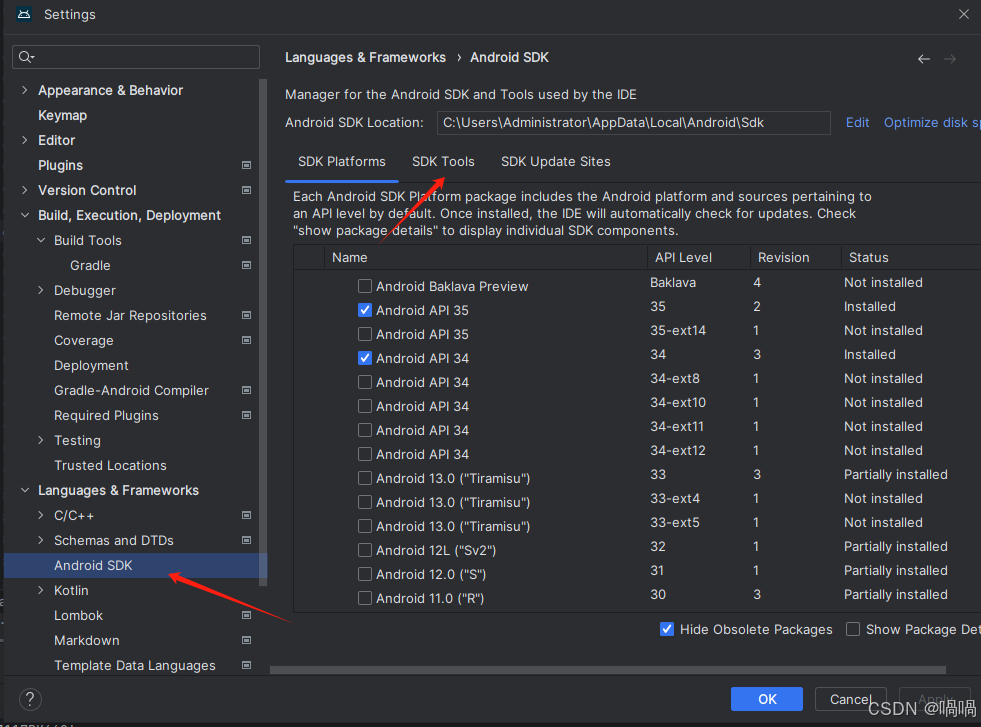Open the help question mark icon

[30, 699]
